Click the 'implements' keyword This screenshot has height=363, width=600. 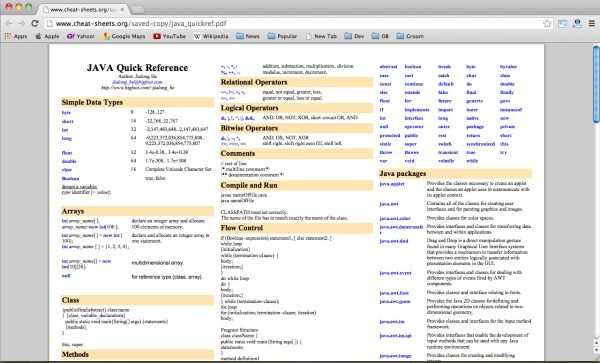coord(417,110)
